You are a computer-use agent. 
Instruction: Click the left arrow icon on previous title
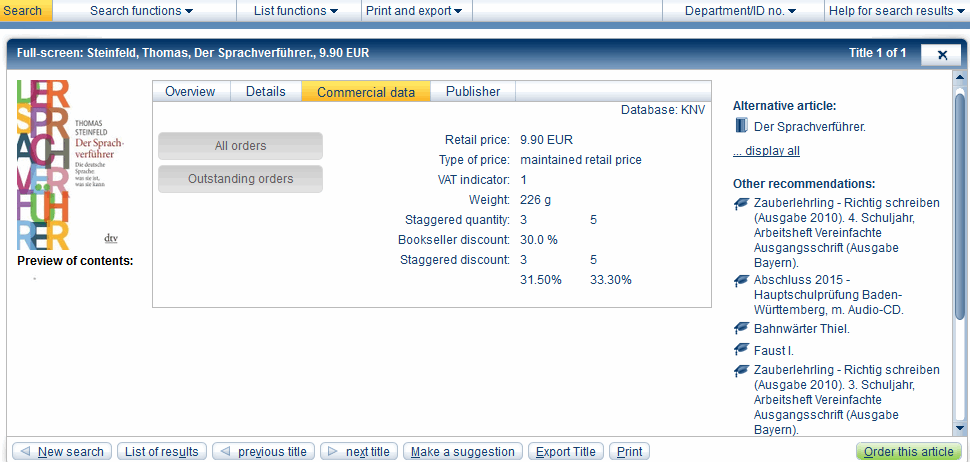225,452
